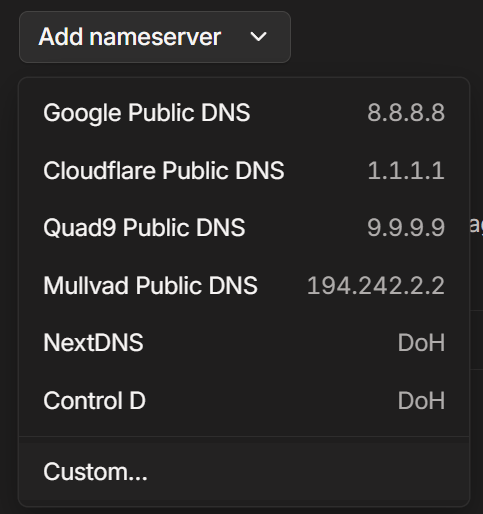Click the 9.9.9.9 address text
Screen dimensions: 483x514
(x=406, y=228)
